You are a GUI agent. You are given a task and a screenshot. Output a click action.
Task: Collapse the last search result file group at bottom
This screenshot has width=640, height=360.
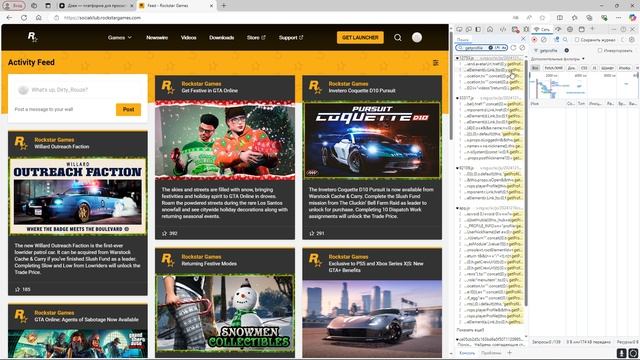[457, 339]
